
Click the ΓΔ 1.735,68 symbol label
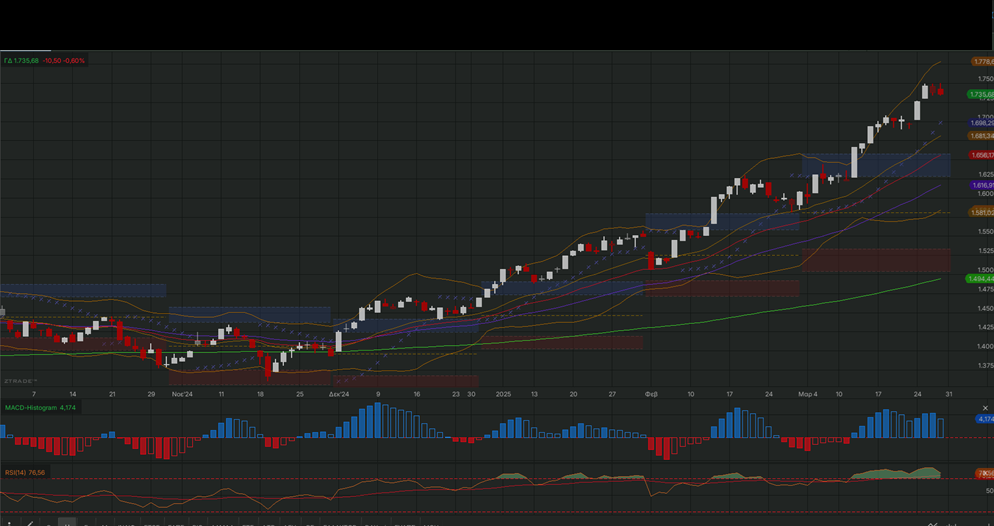click(21, 61)
